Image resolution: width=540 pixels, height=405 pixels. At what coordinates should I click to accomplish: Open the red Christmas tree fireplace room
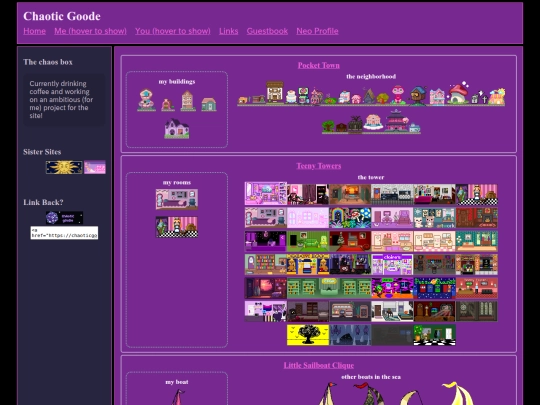click(x=350, y=241)
